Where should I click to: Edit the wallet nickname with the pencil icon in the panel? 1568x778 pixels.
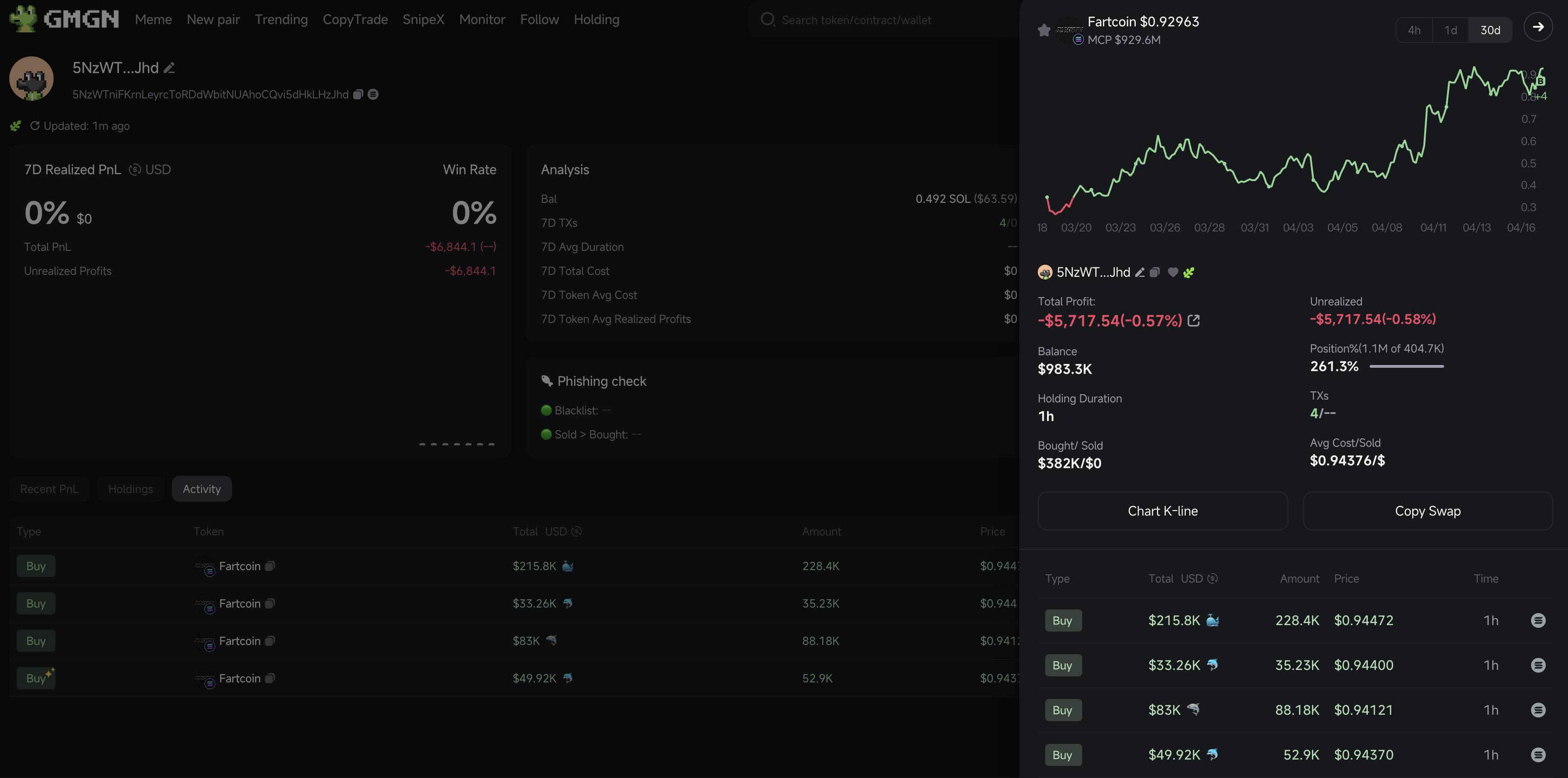pyautogui.click(x=1139, y=273)
